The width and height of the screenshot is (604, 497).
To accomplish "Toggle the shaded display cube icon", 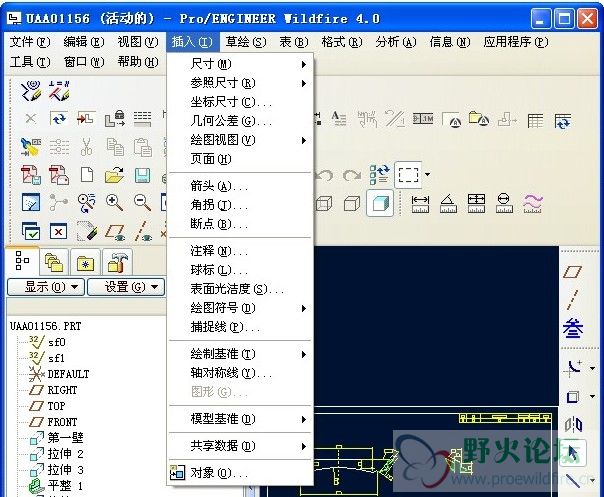I will click(380, 203).
